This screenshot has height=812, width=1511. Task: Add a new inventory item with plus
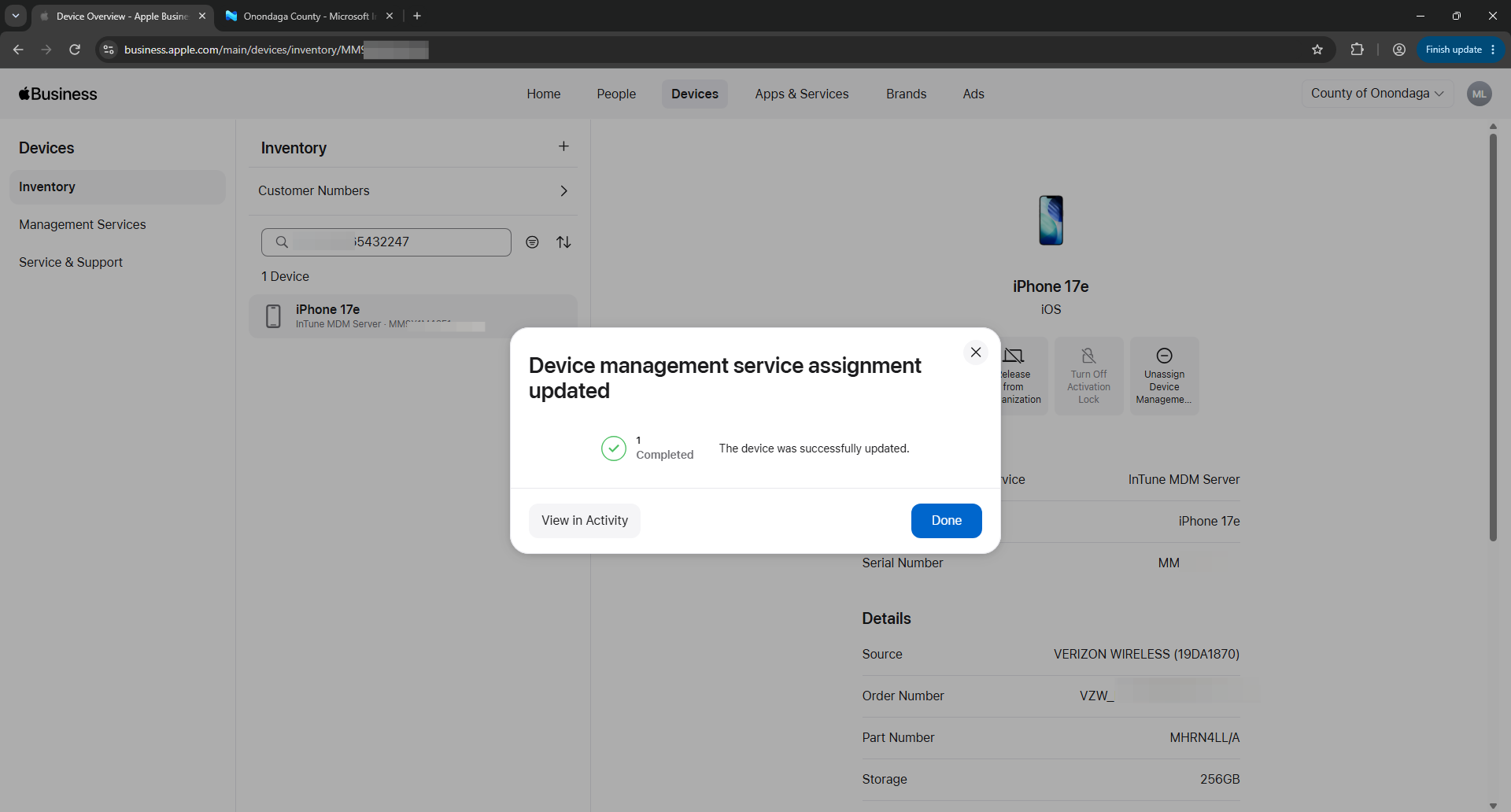(x=563, y=146)
